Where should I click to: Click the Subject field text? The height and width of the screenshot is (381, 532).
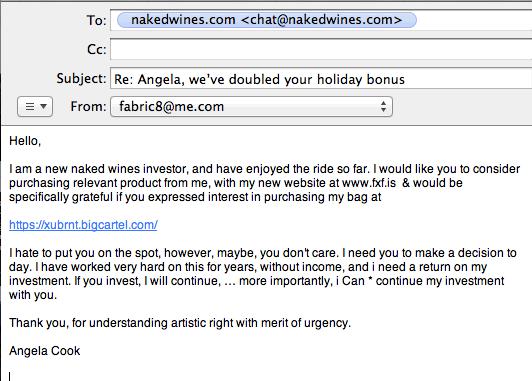pyautogui.click(x=259, y=79)
